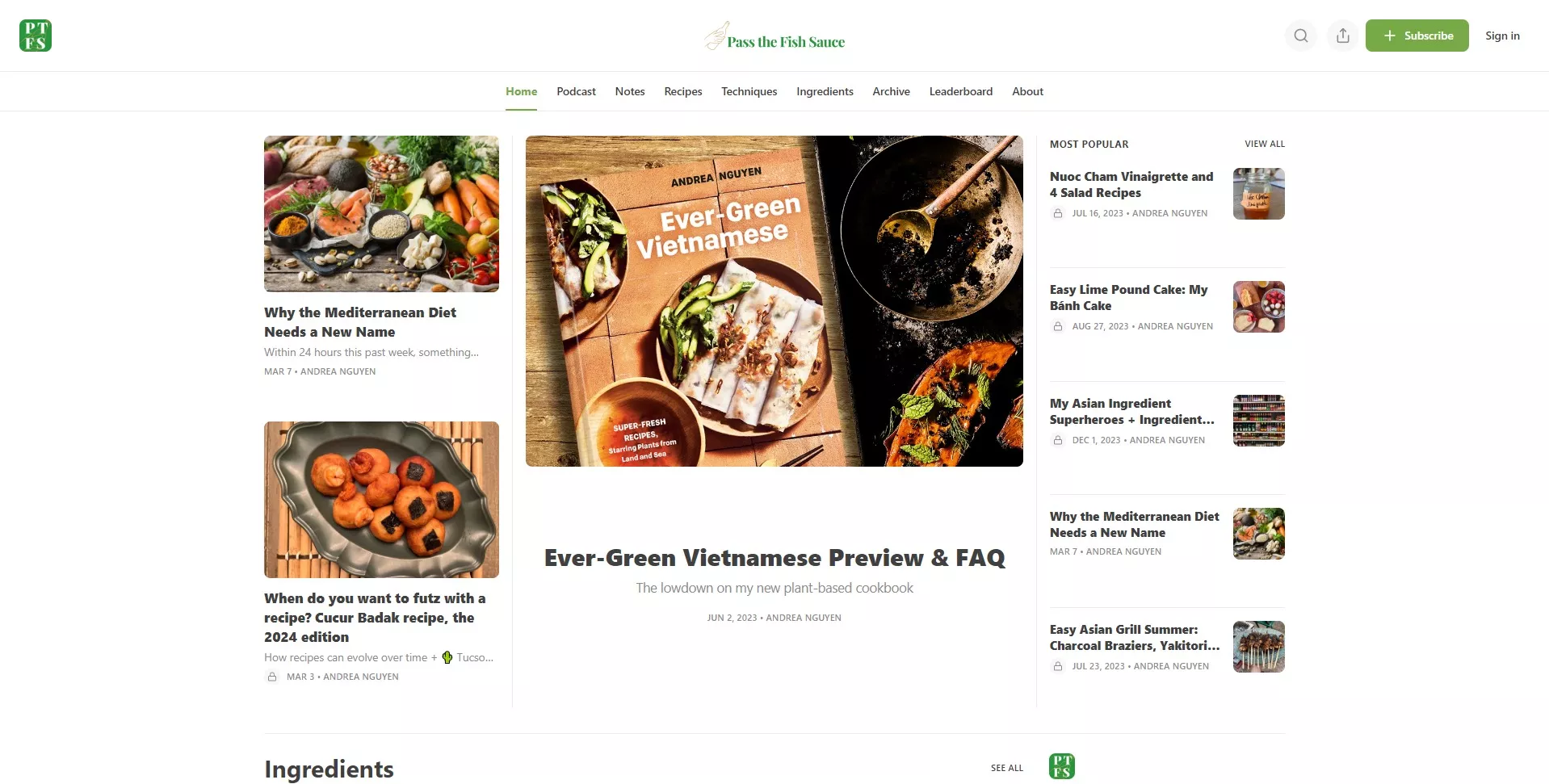This screenshot has height=784, width=1549.
Task: Click the Ever-Green Vietnamese cookbook cover image
Action: (774, 301)
